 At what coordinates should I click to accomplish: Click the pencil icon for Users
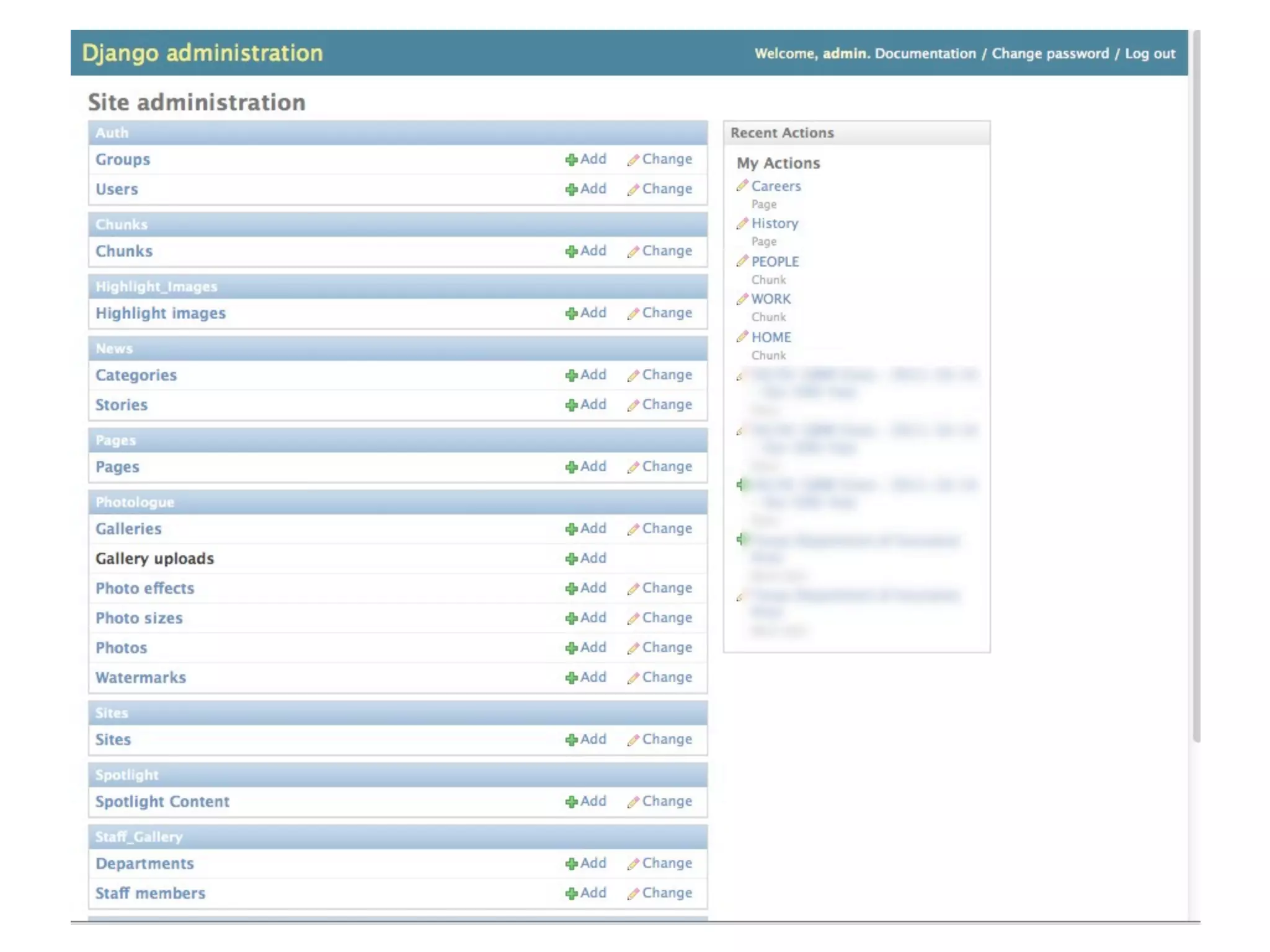[633, 190]
